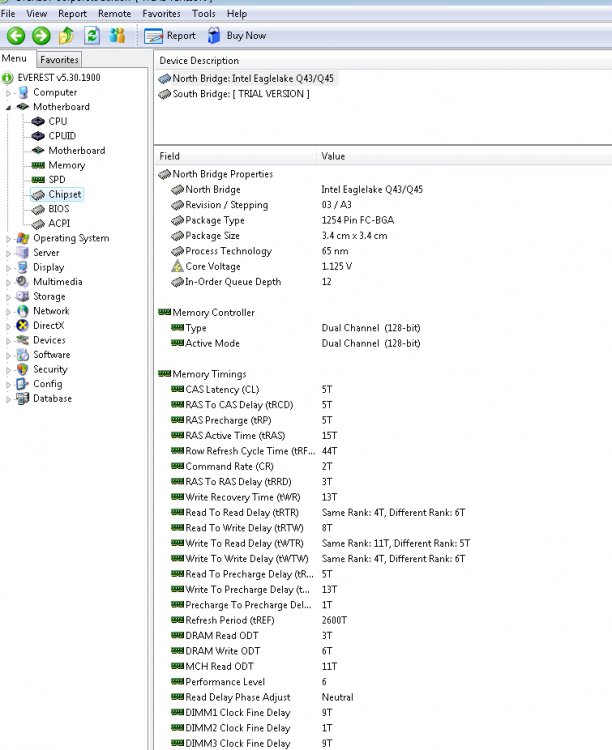Open the Tools menu

click(204, 14)
